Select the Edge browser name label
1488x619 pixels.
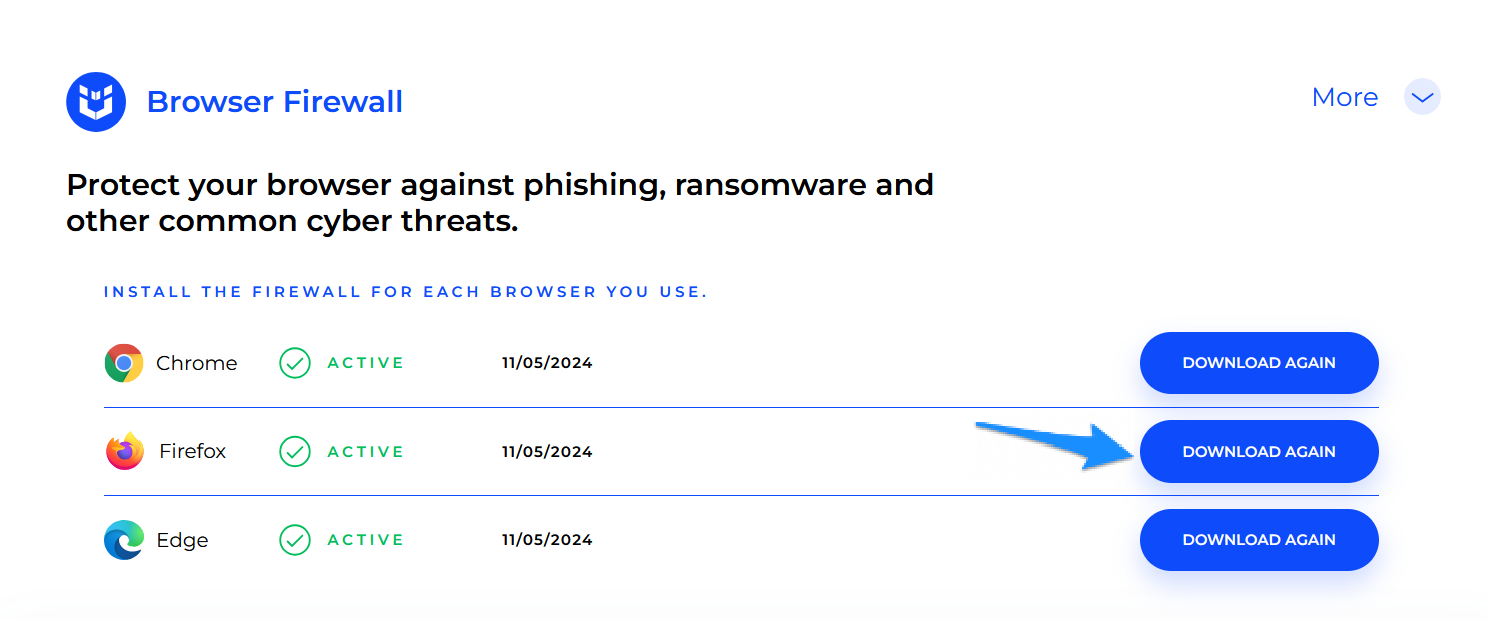(183, 540)
